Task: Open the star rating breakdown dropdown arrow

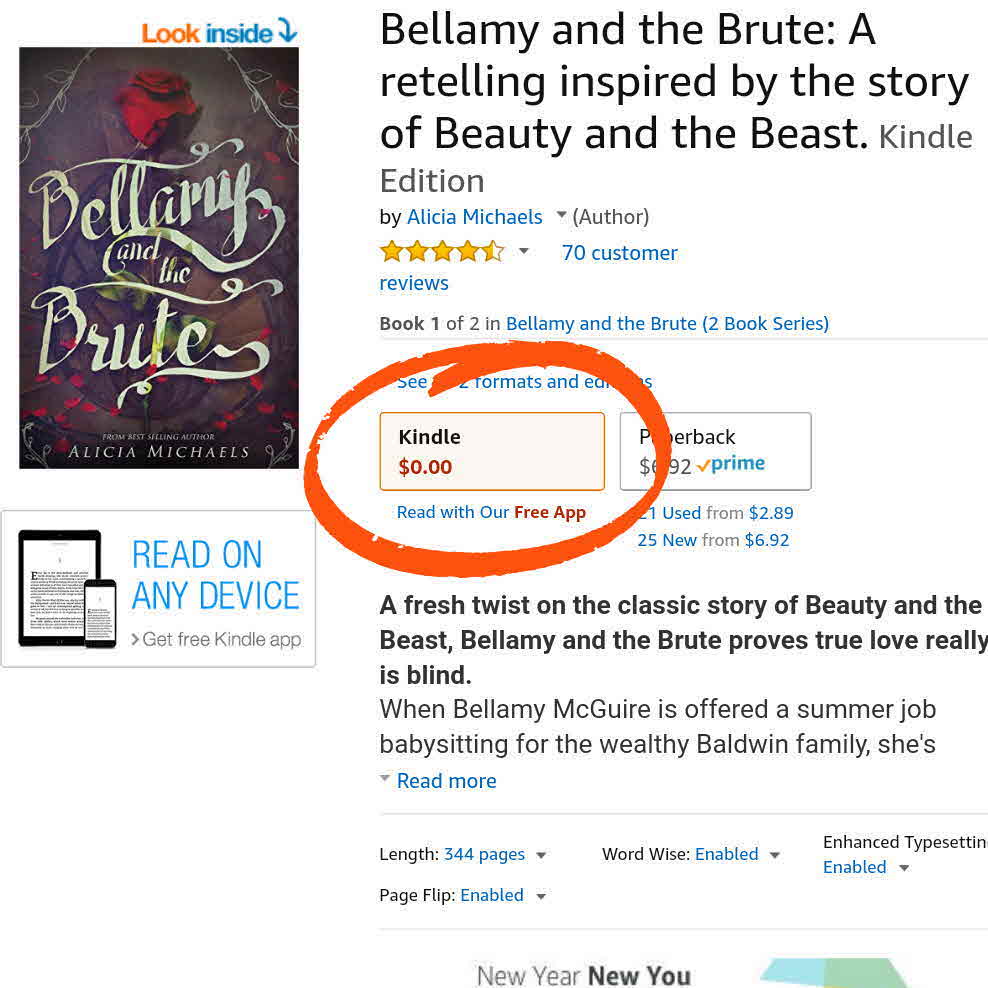Action: click(x=523, y=252)
